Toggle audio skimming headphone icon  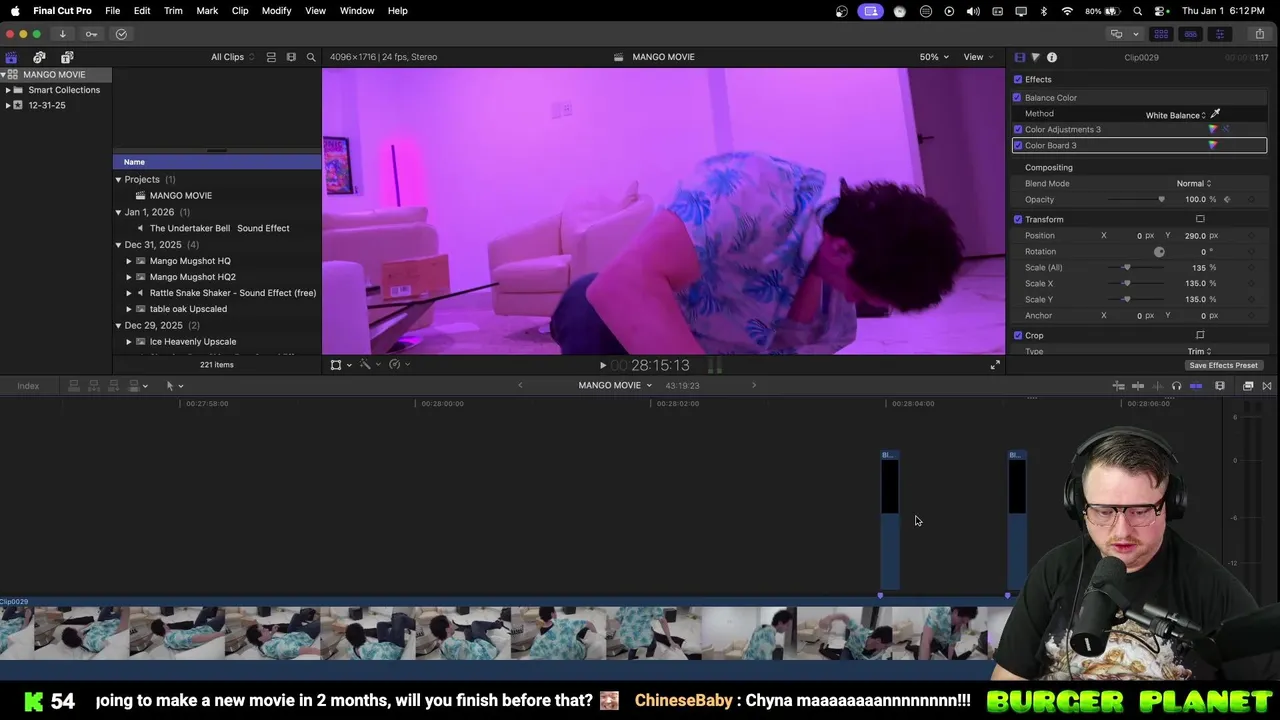click(x=1176, y=386)
